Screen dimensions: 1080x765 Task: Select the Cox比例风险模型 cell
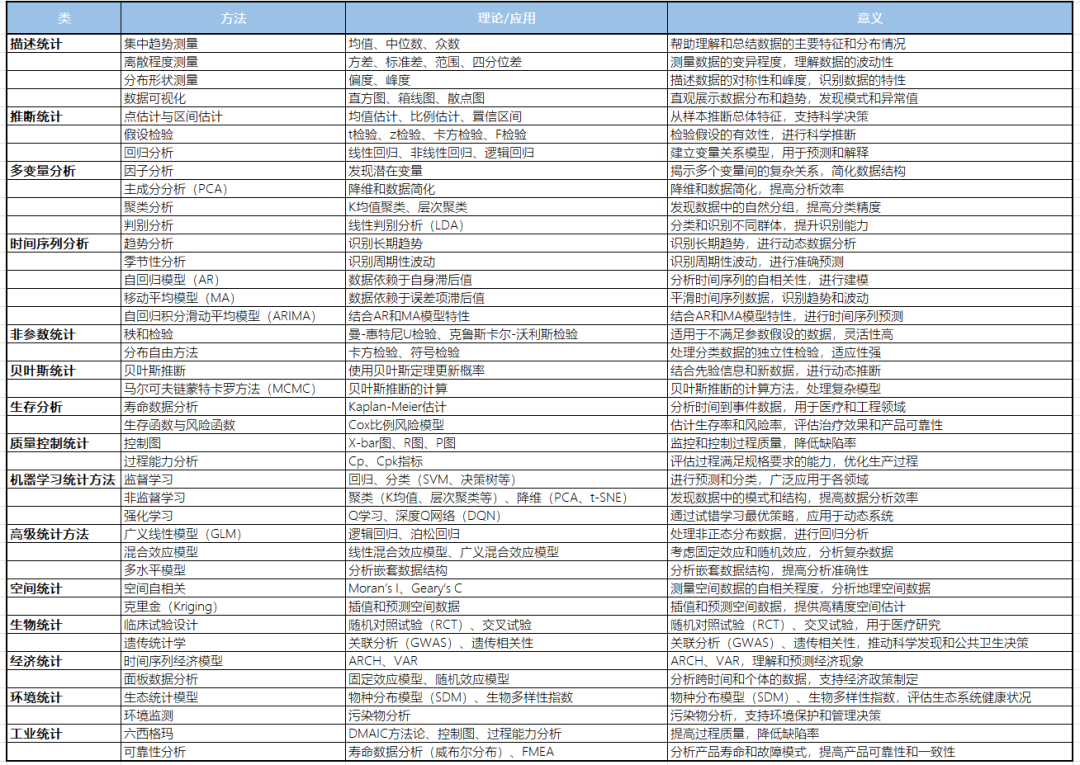coord(506,426)
